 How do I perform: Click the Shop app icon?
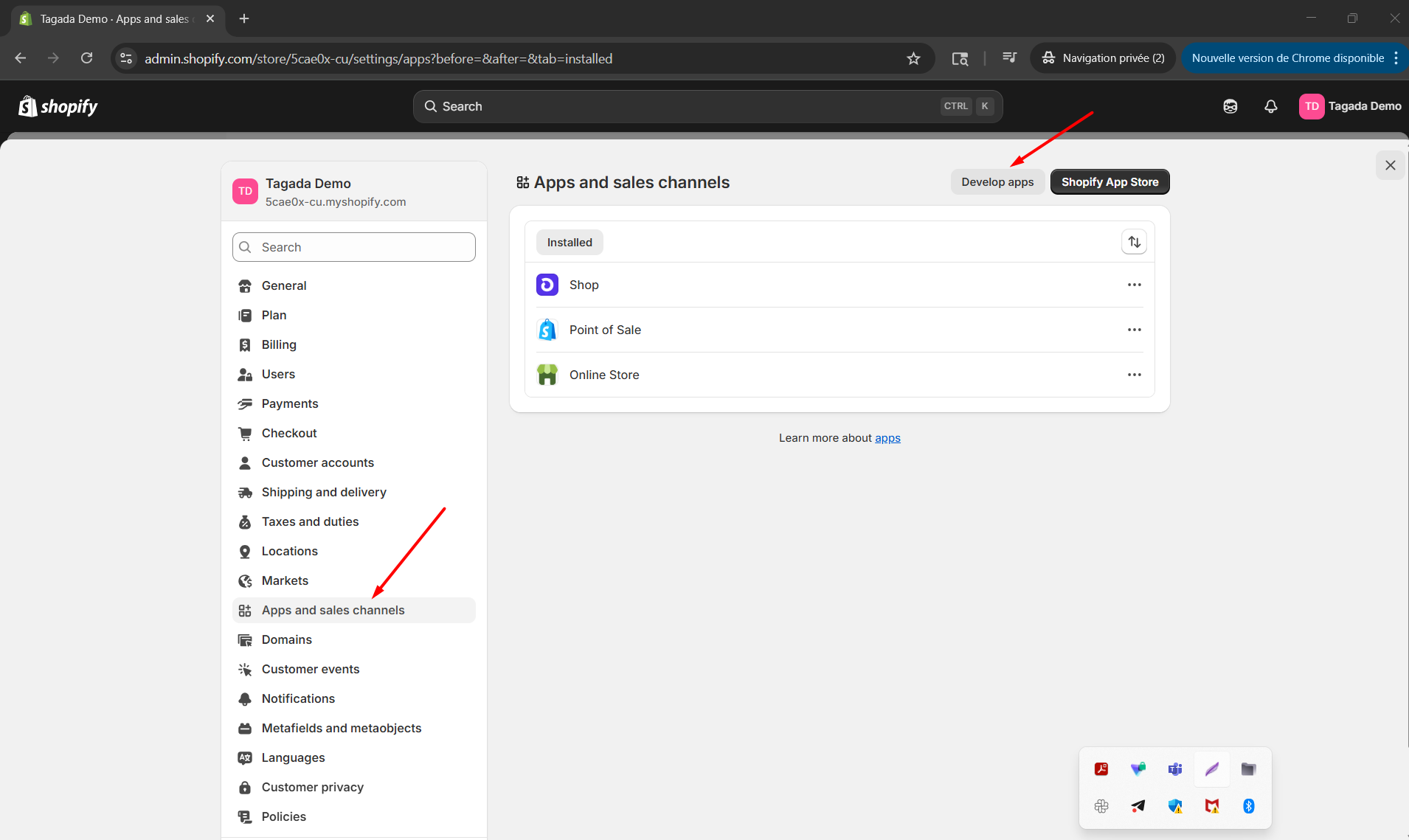[547, 285]
